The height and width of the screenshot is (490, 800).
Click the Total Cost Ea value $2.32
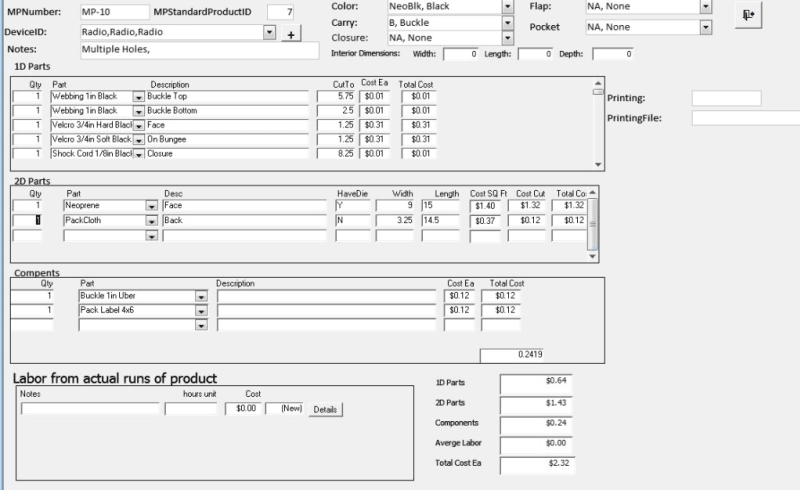coord(537,465)
